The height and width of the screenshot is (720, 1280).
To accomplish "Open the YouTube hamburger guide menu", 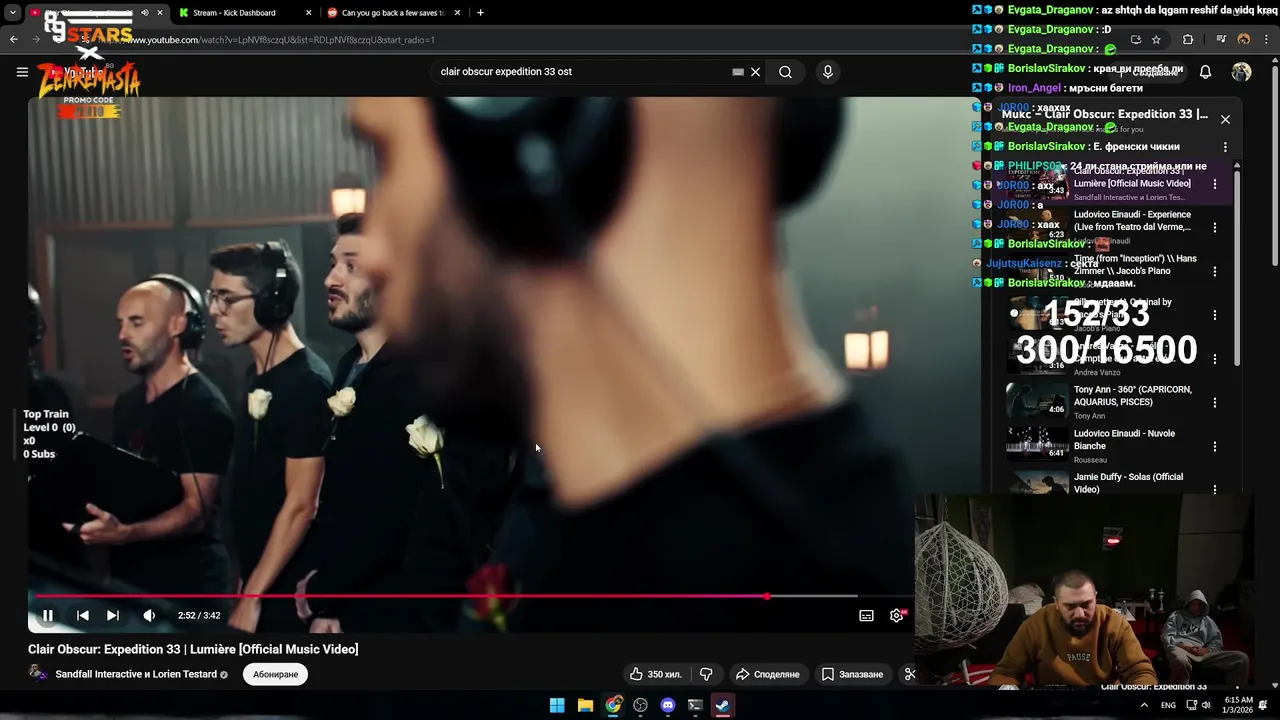I will coord(22,72).
